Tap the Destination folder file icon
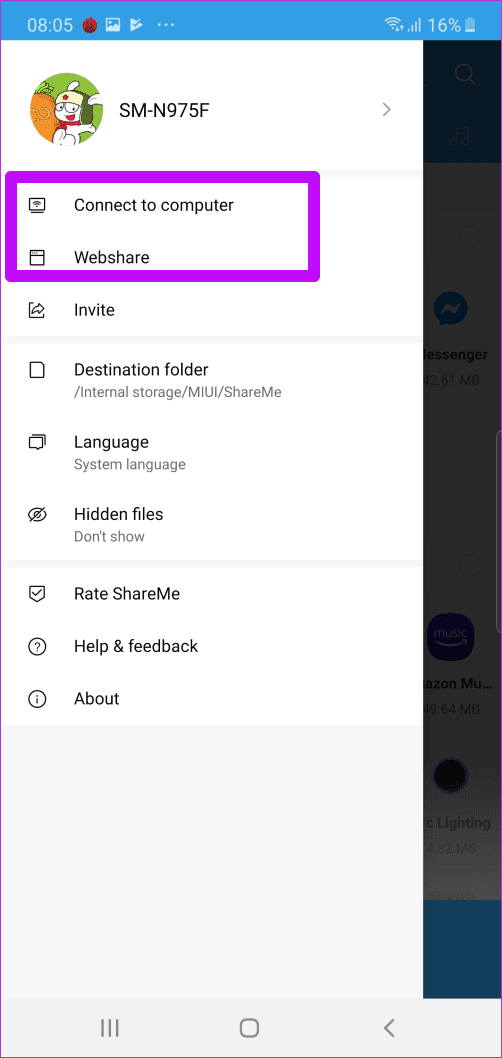 [x=37, y=370]
